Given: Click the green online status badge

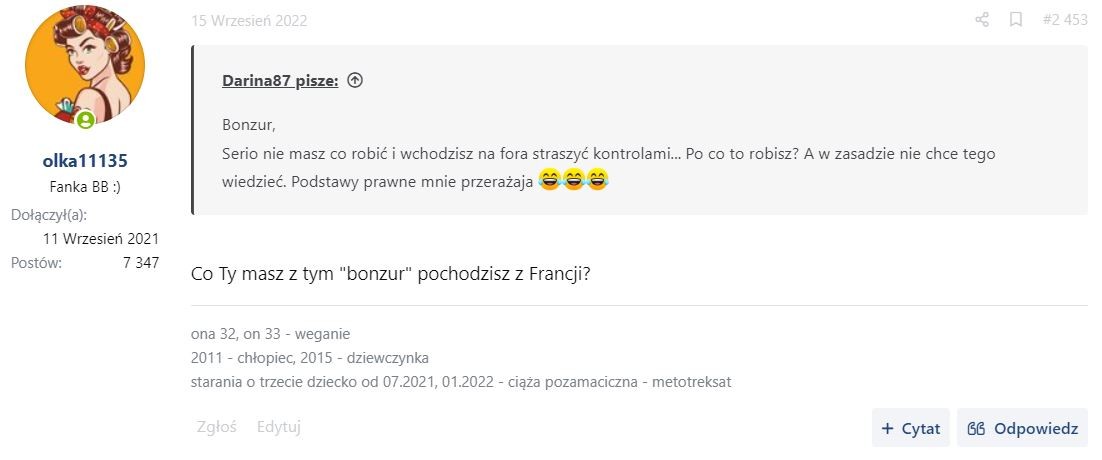Looking at the screenshot, I should [x=85, y=120].
